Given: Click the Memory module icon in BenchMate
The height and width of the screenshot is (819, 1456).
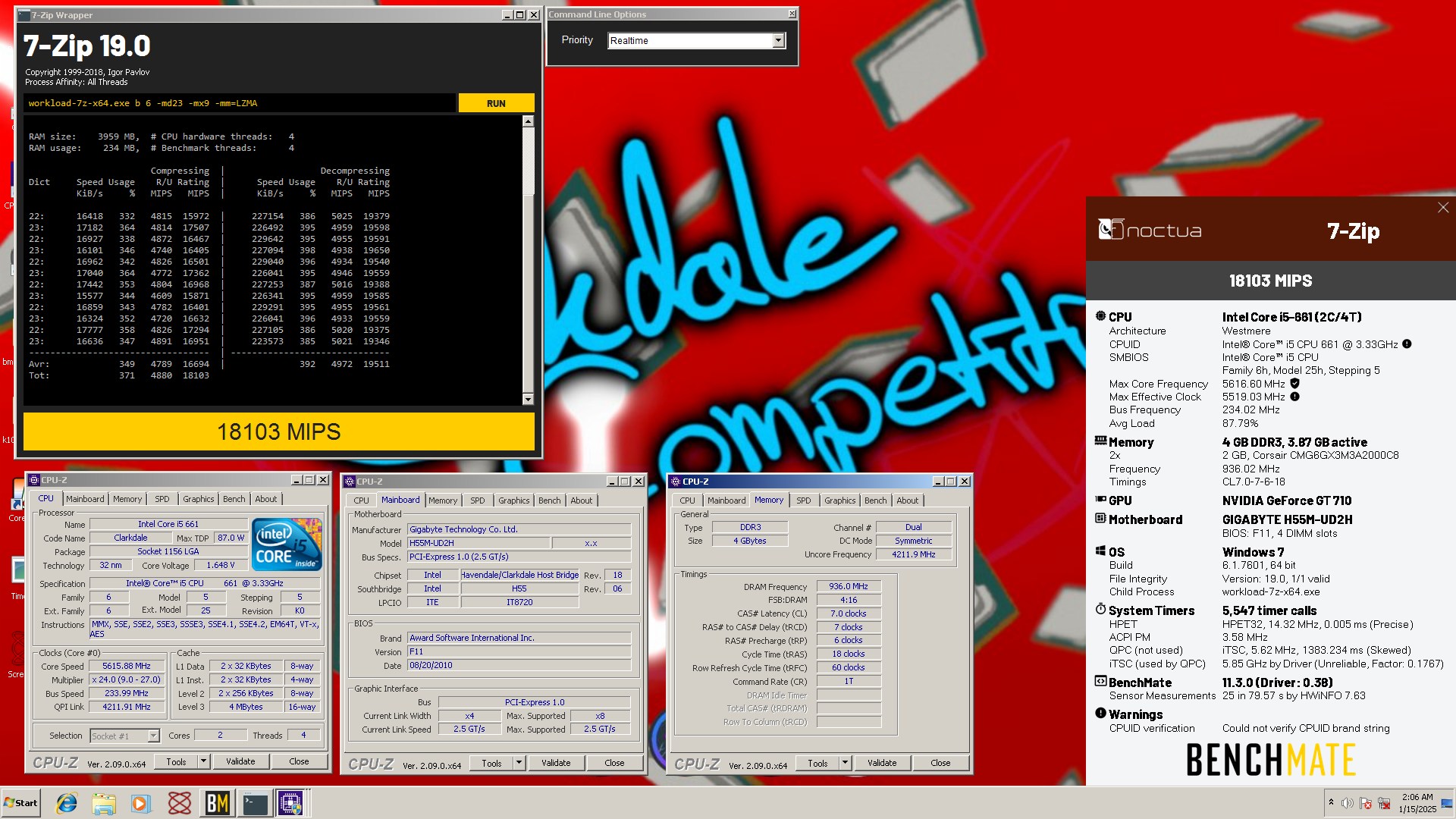Looking at the screenshot, I should click(x=1100, y=441).
